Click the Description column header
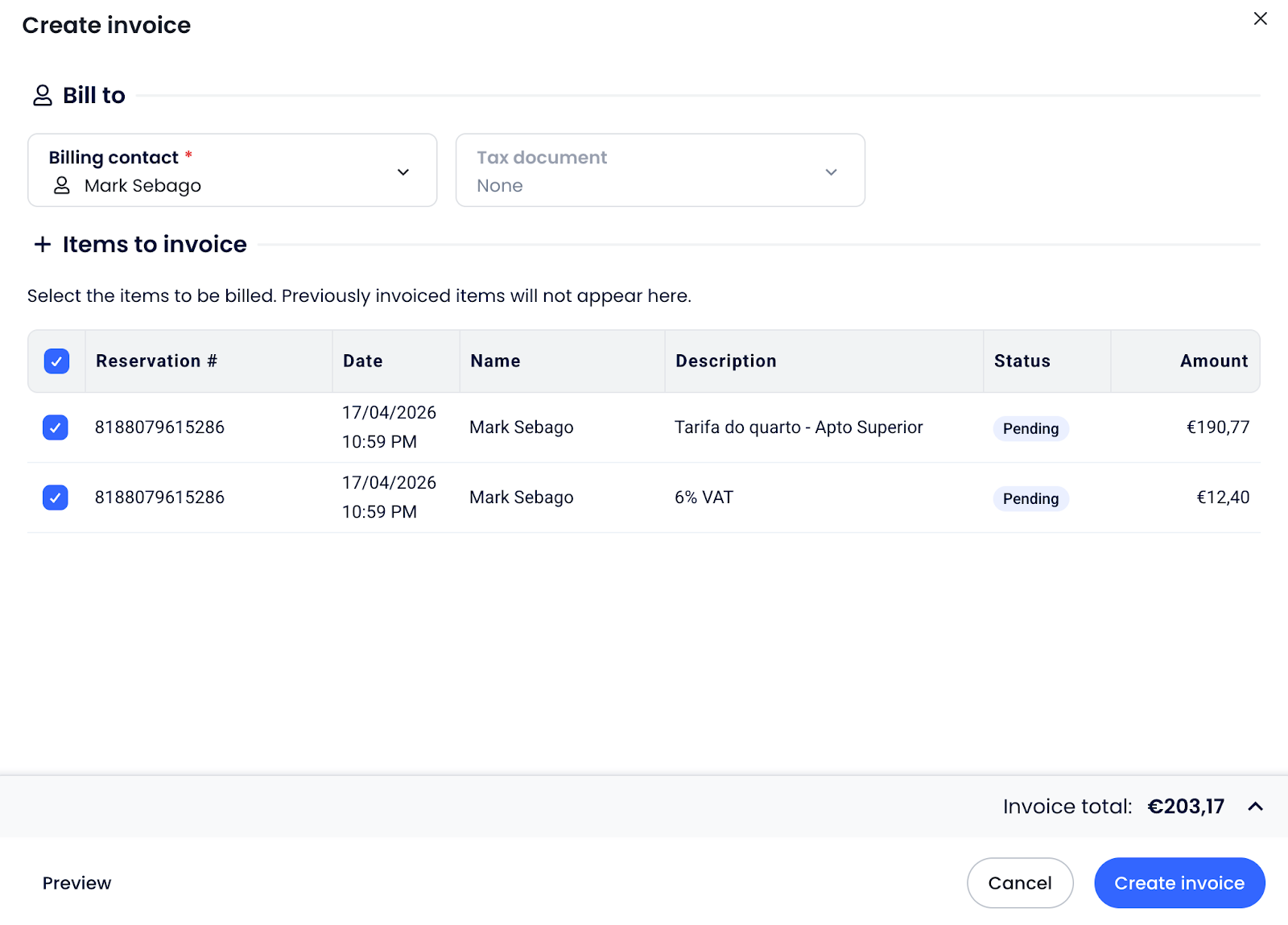1288x925 pixels. coord(725,361)
